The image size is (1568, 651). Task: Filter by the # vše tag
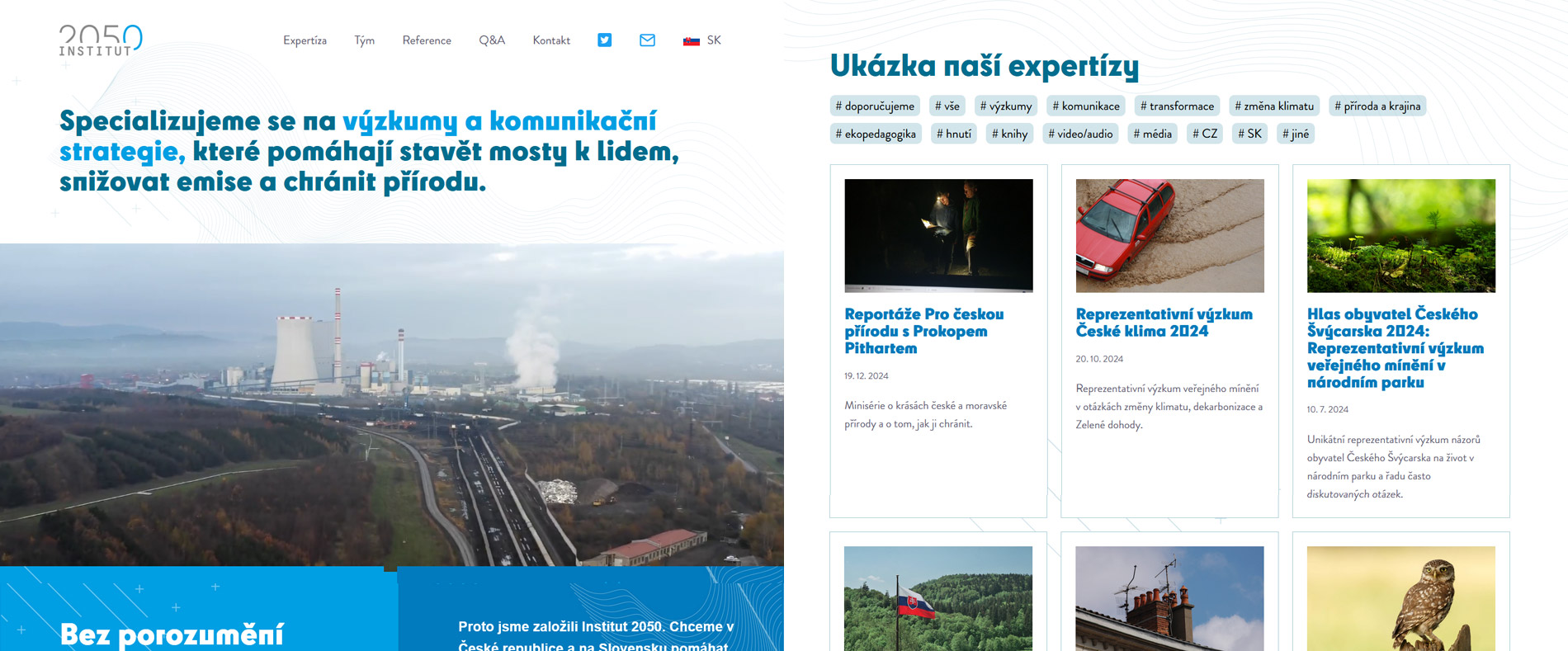pos(947,106)
